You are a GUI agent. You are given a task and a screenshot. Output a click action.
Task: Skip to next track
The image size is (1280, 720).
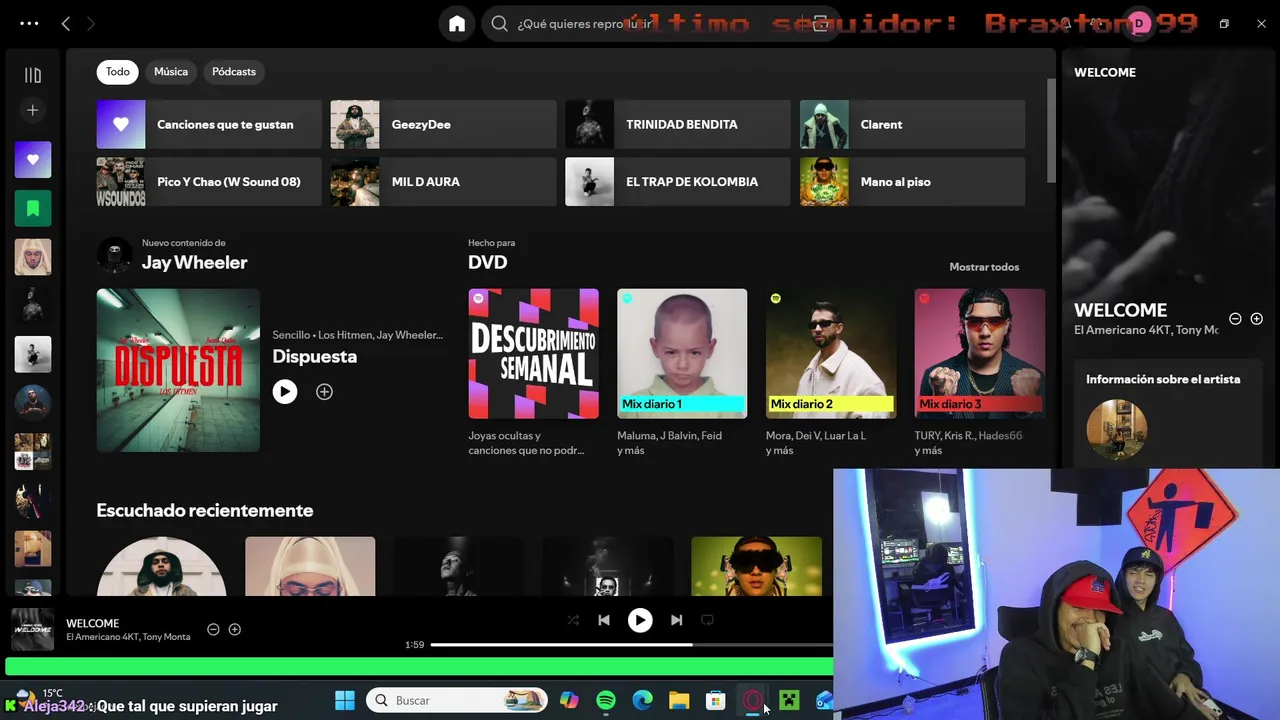click(677, 620)
